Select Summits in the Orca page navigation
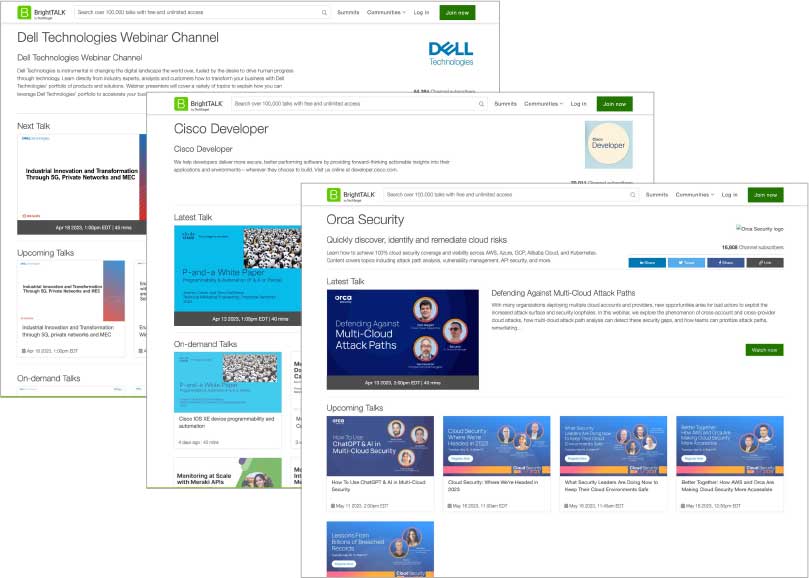Image resolution: width=809 pixels, height=578 pixels. [x=657, y=196]
